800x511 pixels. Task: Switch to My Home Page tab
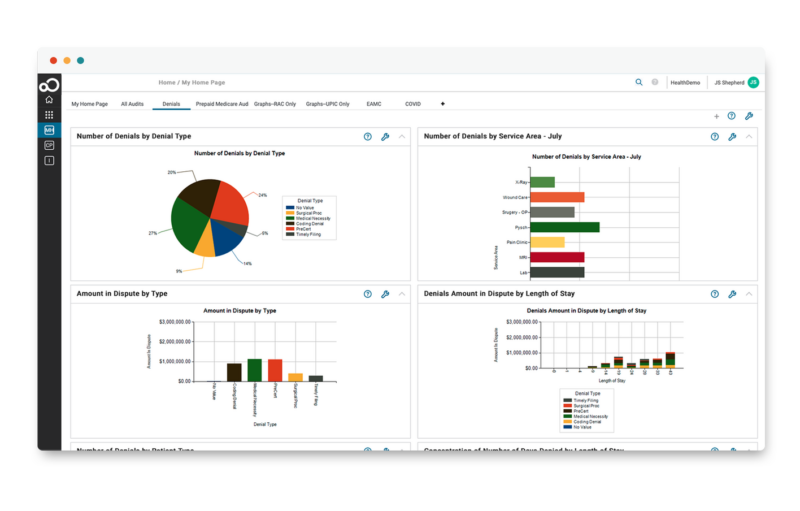89,104
